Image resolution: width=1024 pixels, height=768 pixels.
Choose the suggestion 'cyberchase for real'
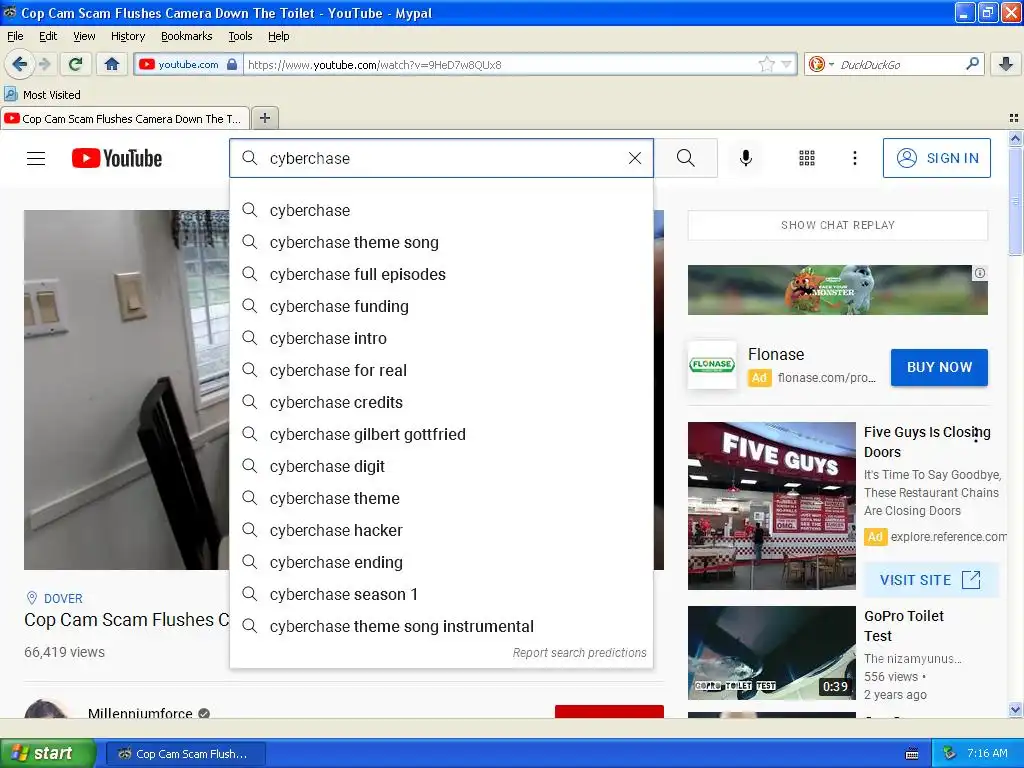(x=441, y=370)
